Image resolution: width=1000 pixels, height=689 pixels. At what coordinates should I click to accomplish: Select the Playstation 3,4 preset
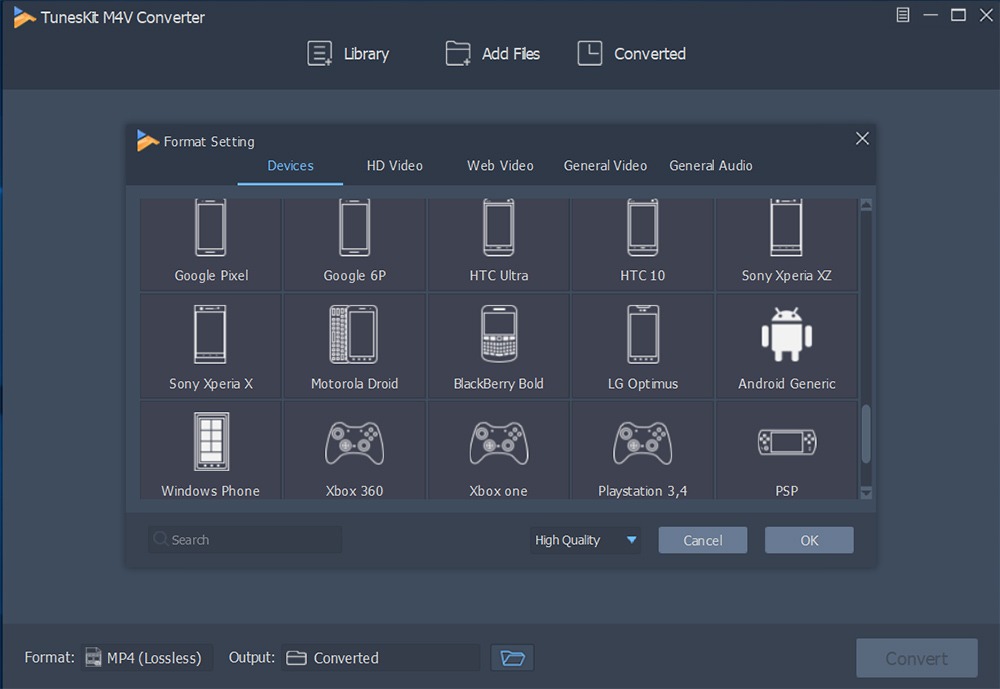642,450
